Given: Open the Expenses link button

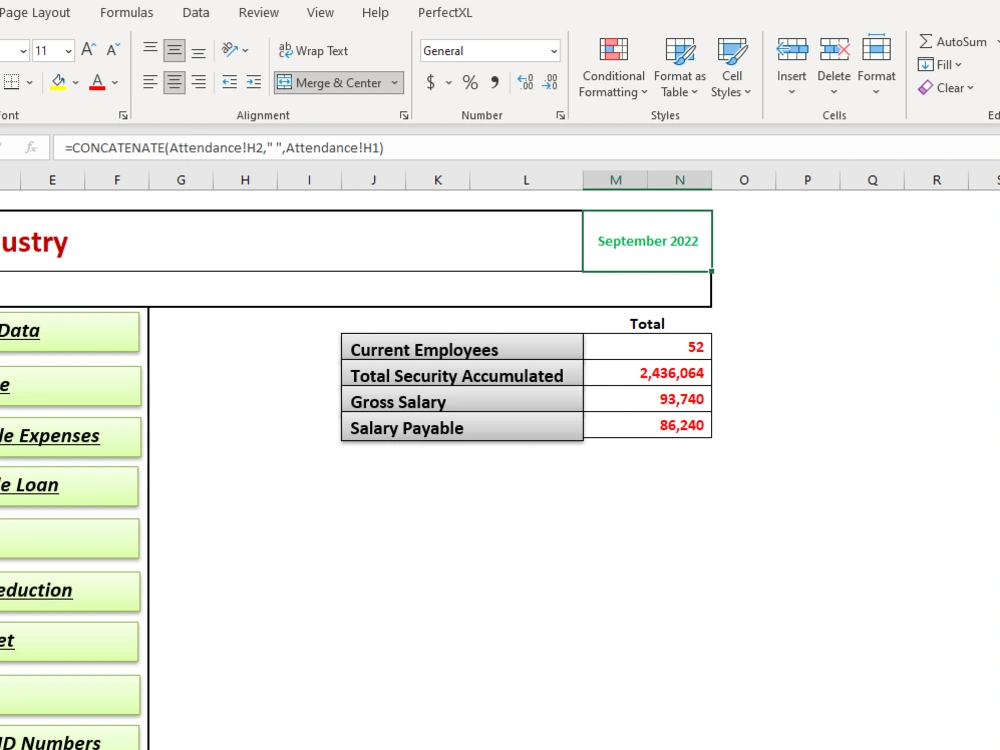Looking at the screenshot, I should [69, 437].
